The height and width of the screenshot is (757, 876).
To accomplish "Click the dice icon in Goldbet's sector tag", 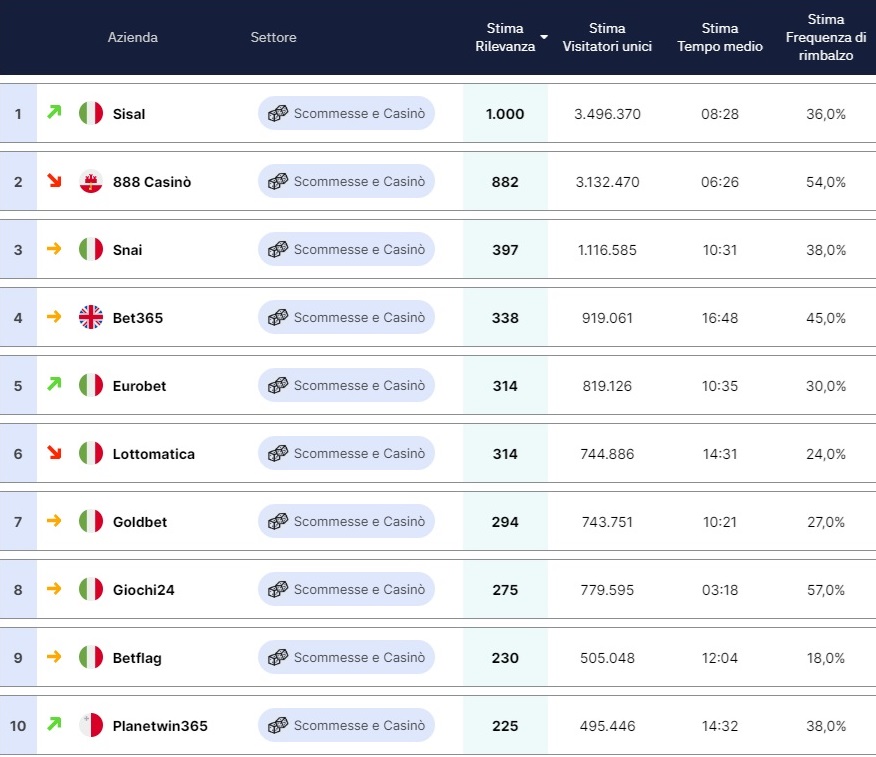I will click(x=278, y=522).
